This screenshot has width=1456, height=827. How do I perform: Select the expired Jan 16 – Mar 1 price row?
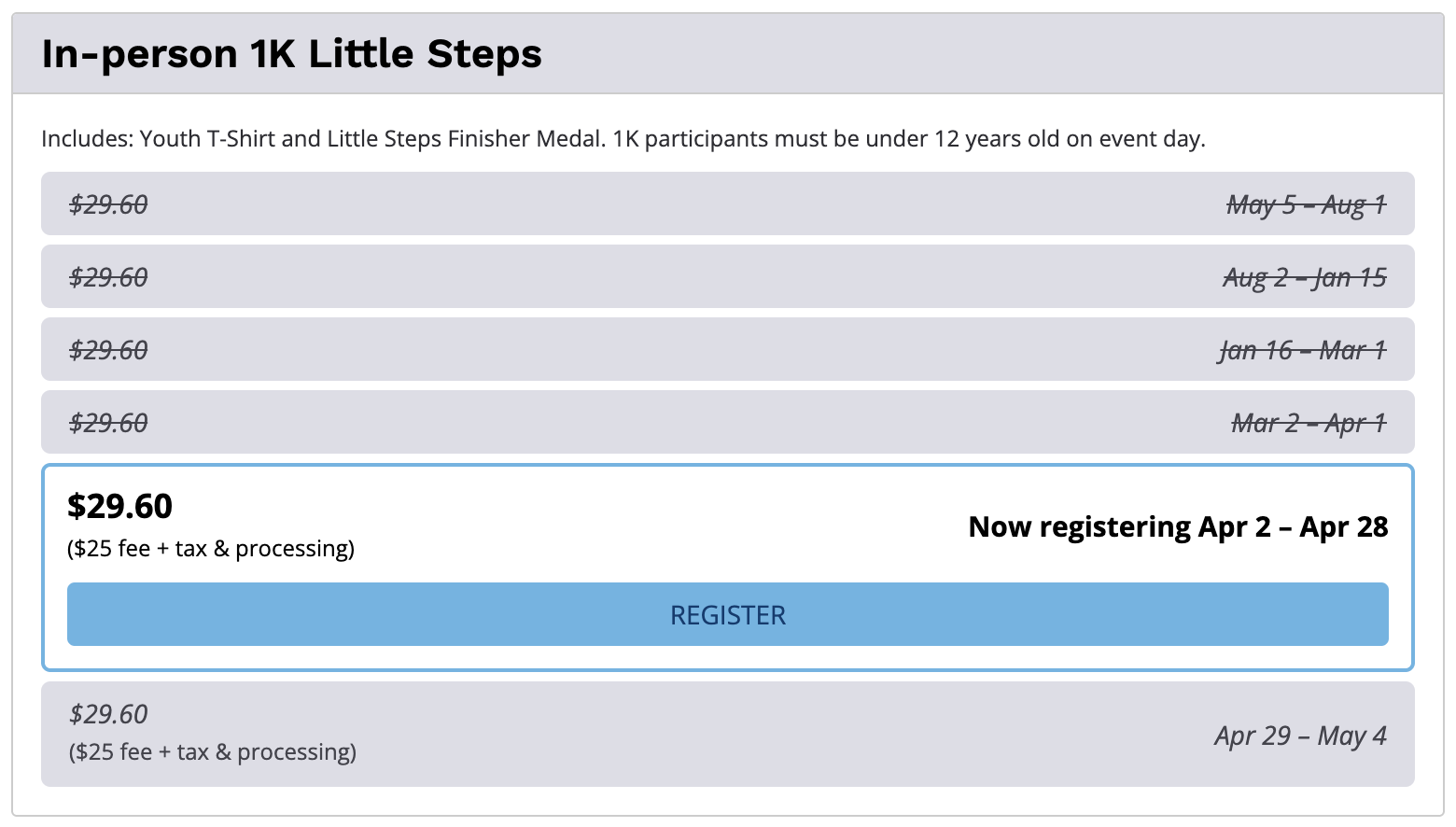727,349
